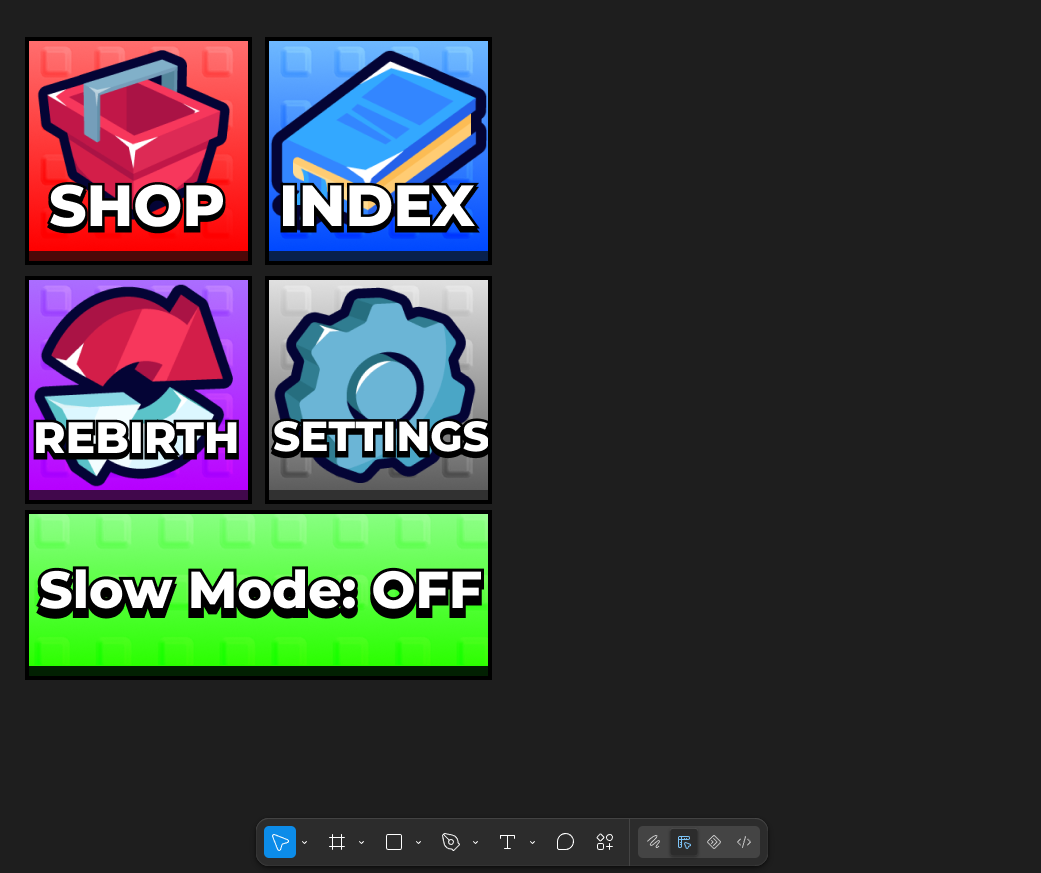Select the Move tool arrow
The image size is (1041, 873).
[280, 842]
